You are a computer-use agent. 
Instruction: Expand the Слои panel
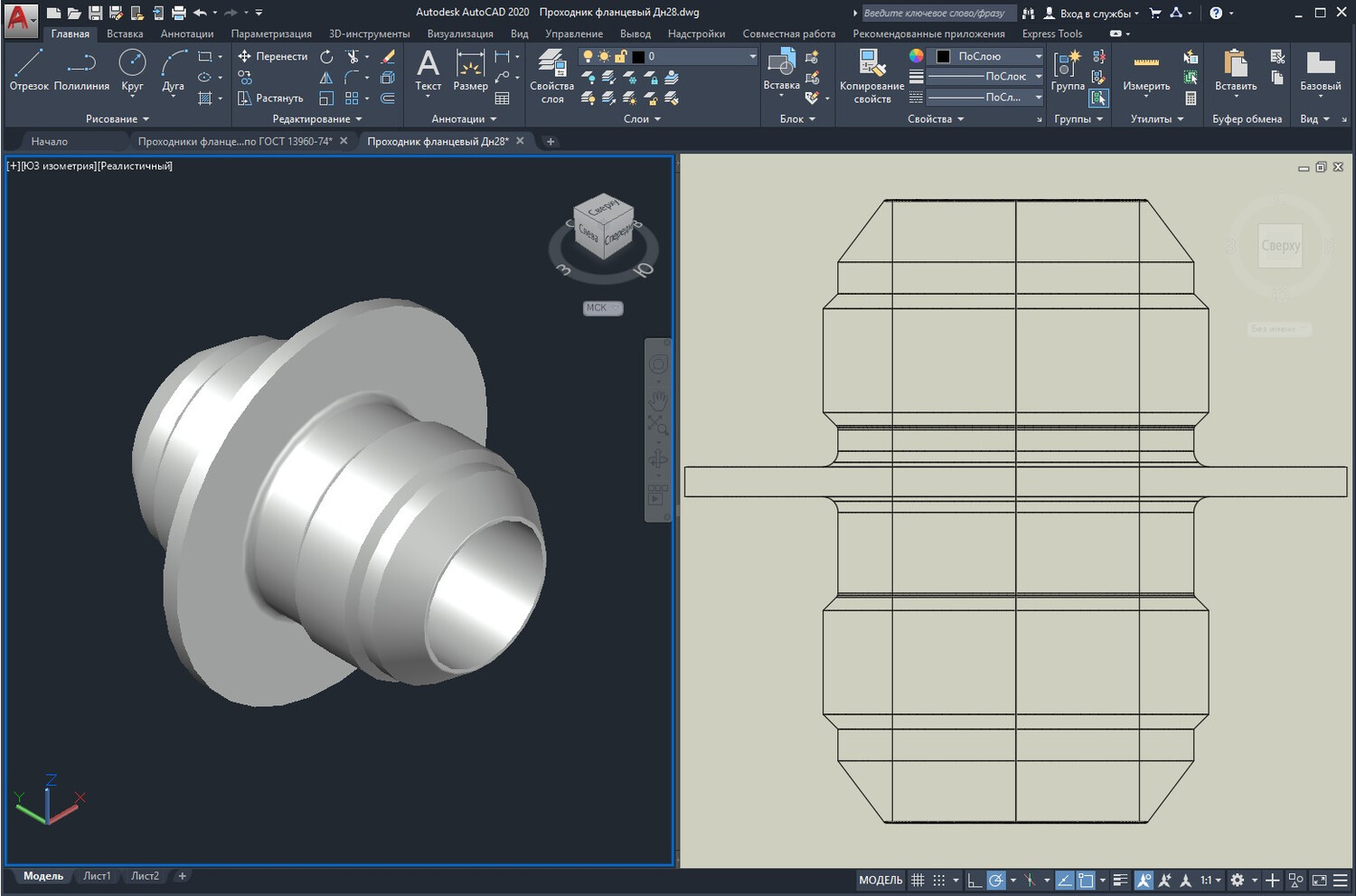point(642,118)
